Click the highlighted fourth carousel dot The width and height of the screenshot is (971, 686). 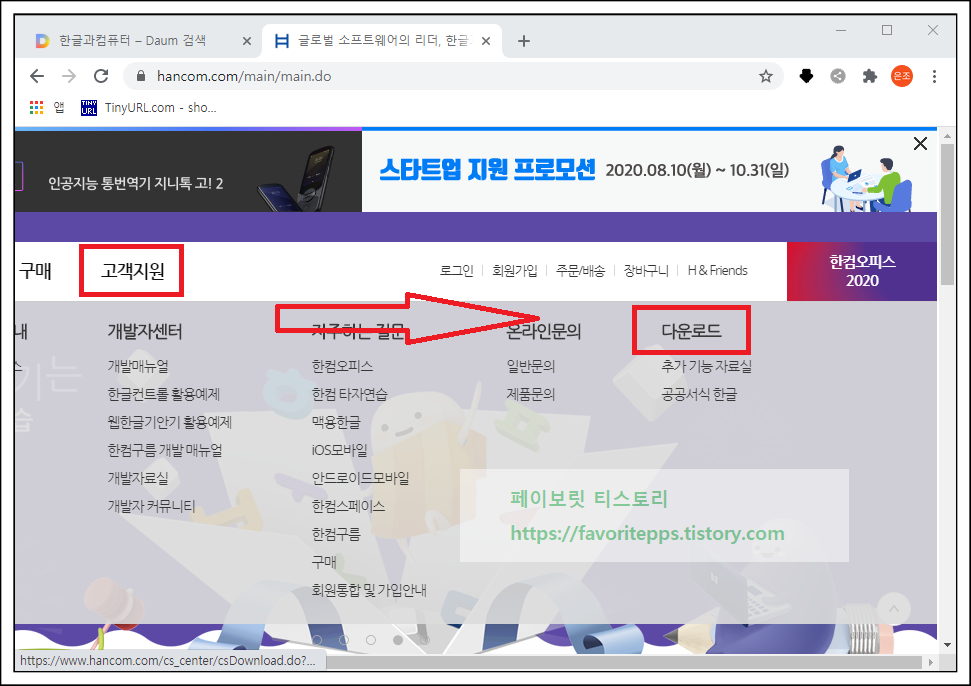[x=398, y=640]
